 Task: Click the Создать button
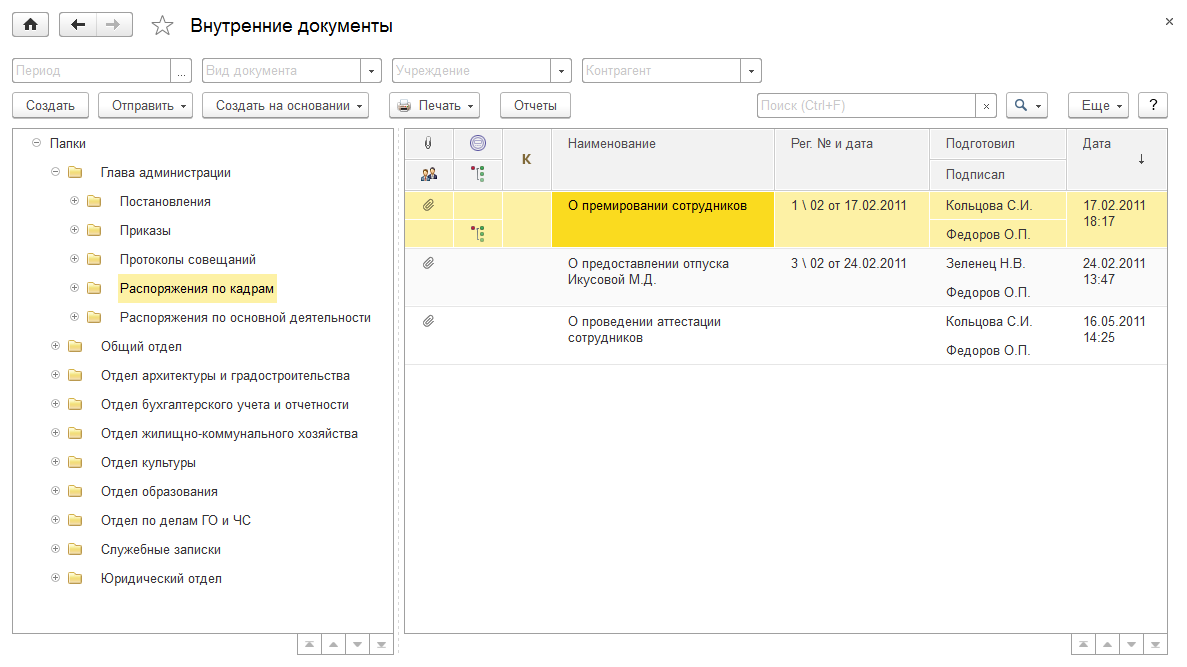click(x=51, y=105)
